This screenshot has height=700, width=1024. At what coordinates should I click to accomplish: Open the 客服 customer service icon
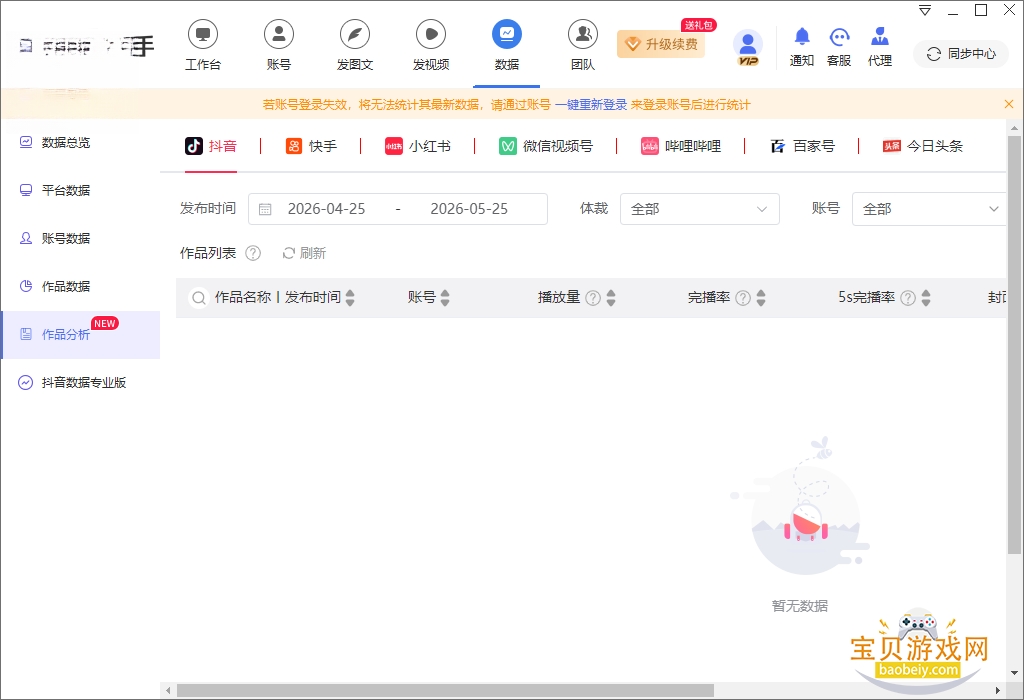click(x=839, y=47)
